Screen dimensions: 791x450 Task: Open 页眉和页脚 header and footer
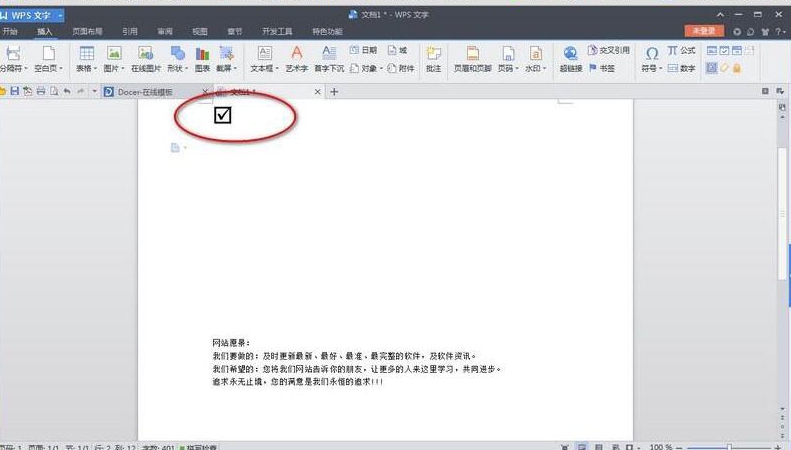(x=473, y=59)
